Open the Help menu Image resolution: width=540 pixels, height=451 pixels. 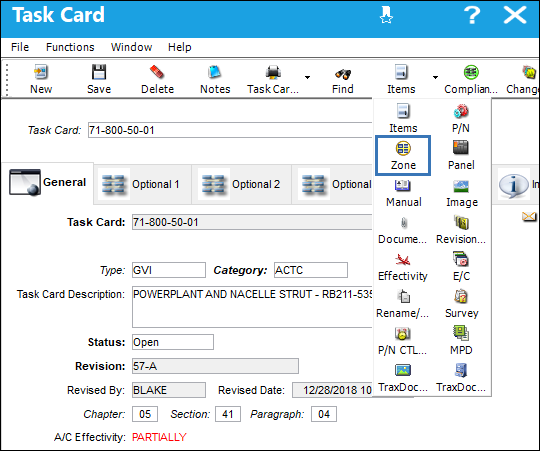click(x=179, y=47)
